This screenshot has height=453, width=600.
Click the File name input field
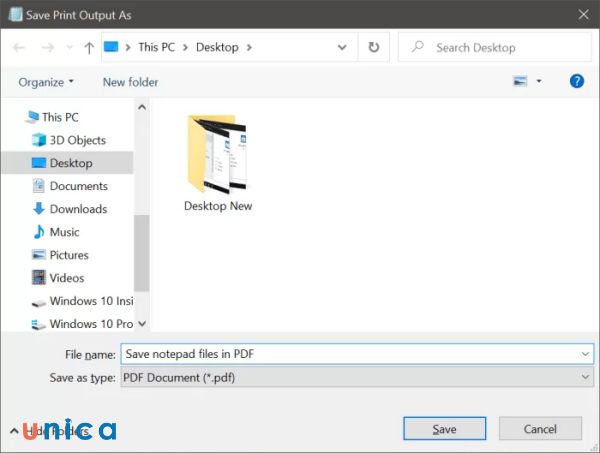[357, 354]
